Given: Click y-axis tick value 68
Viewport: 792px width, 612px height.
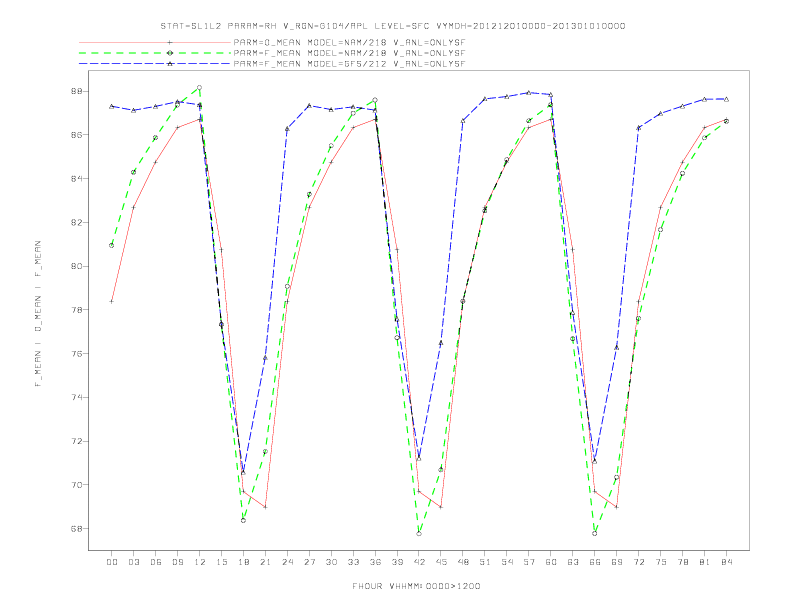Looking at the screenshot, I should click(76, 529).
